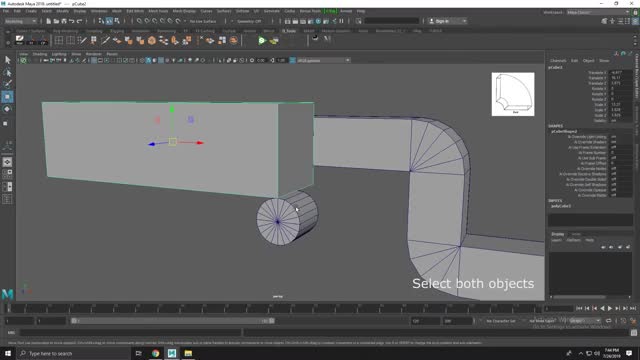Click the orange round shelf icon beside the grid
The width and height of the screenshot is (640, 360).
[233, 40]
